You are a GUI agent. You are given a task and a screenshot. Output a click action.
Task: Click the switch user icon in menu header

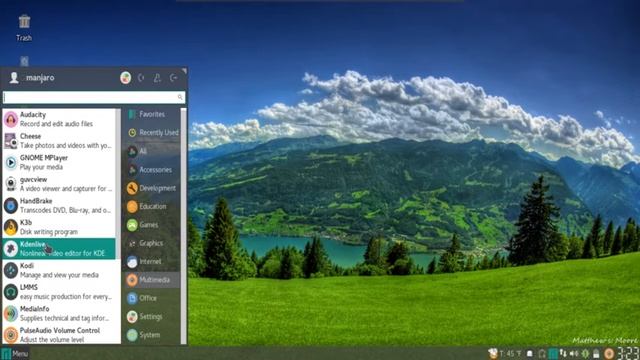157,78
